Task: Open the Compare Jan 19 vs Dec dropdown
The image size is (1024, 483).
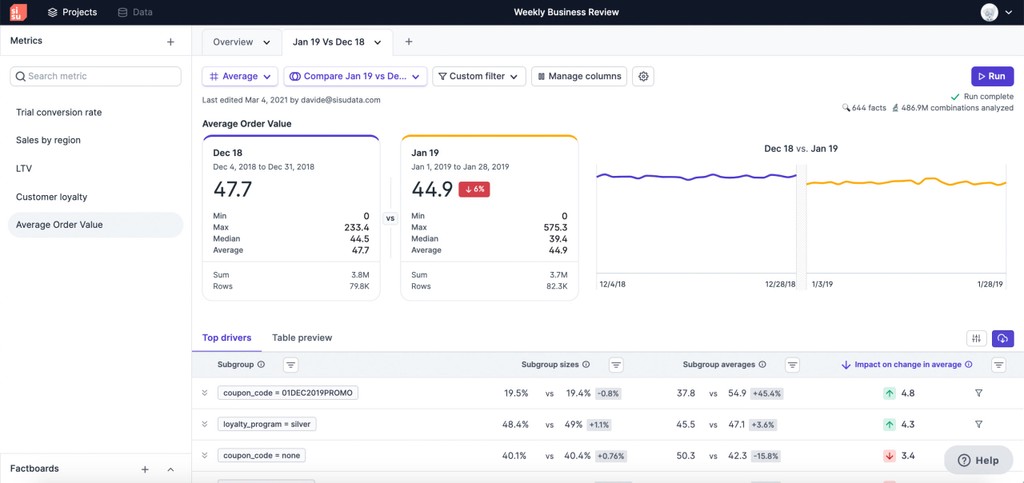Action: (x=355, y=76)
